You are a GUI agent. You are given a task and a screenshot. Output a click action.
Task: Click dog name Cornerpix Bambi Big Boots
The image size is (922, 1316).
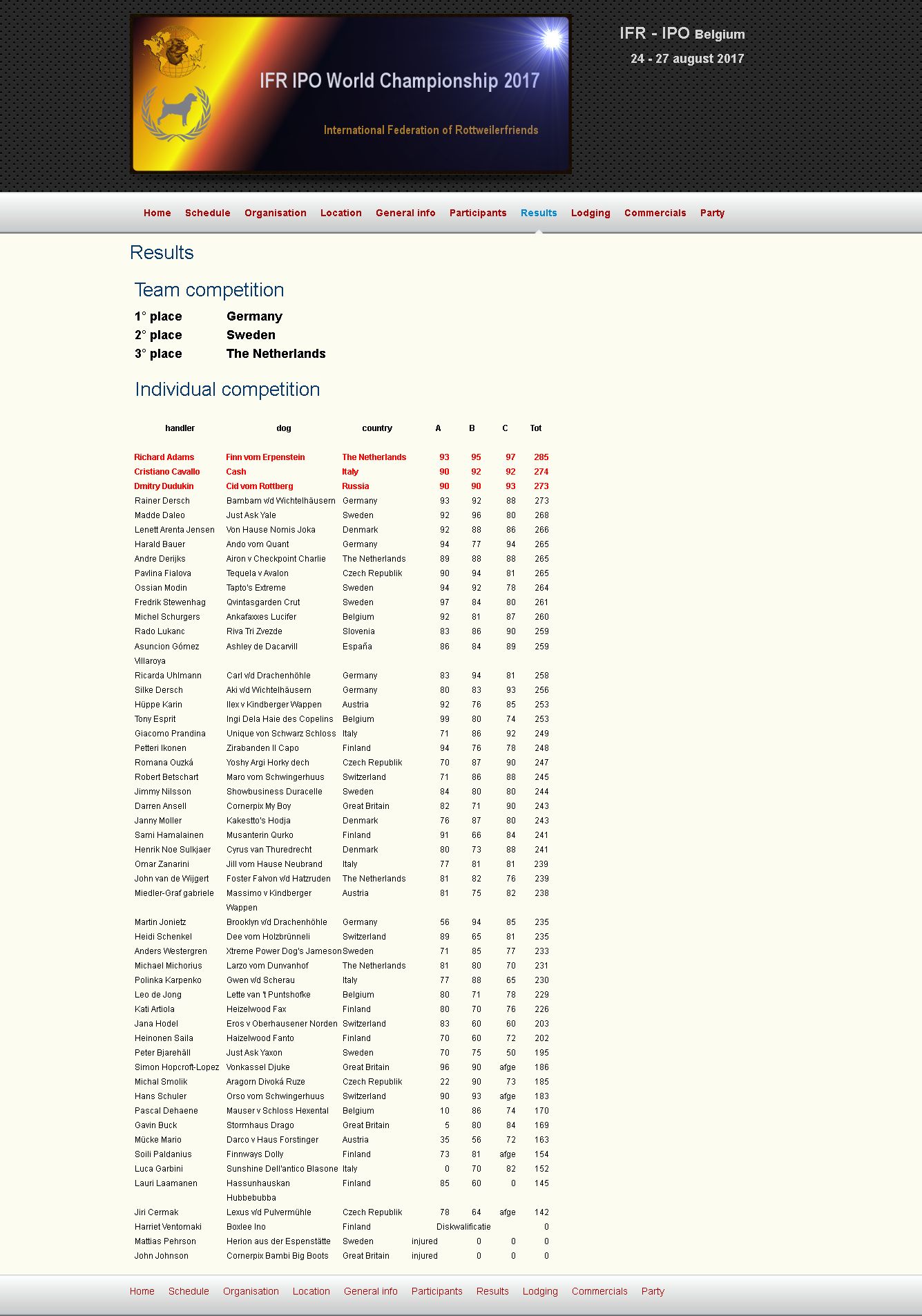[278, 1256]
